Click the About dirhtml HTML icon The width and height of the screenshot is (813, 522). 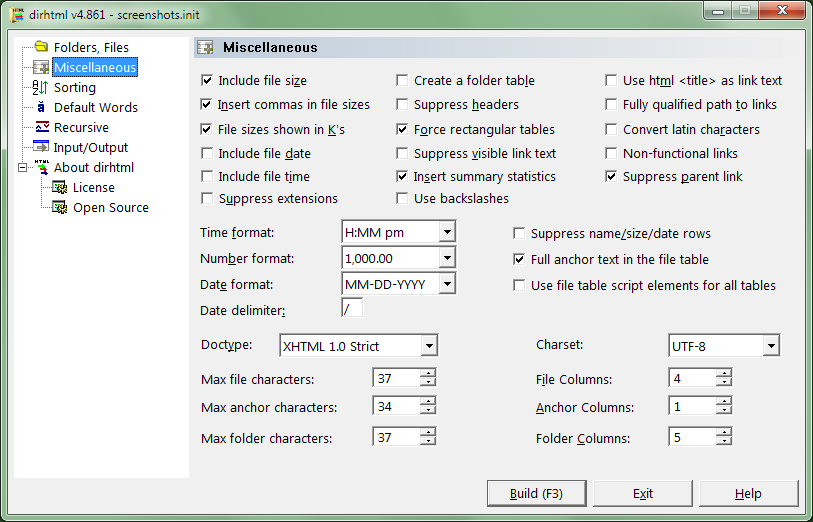pyautogui.click(x=42, y=167)
